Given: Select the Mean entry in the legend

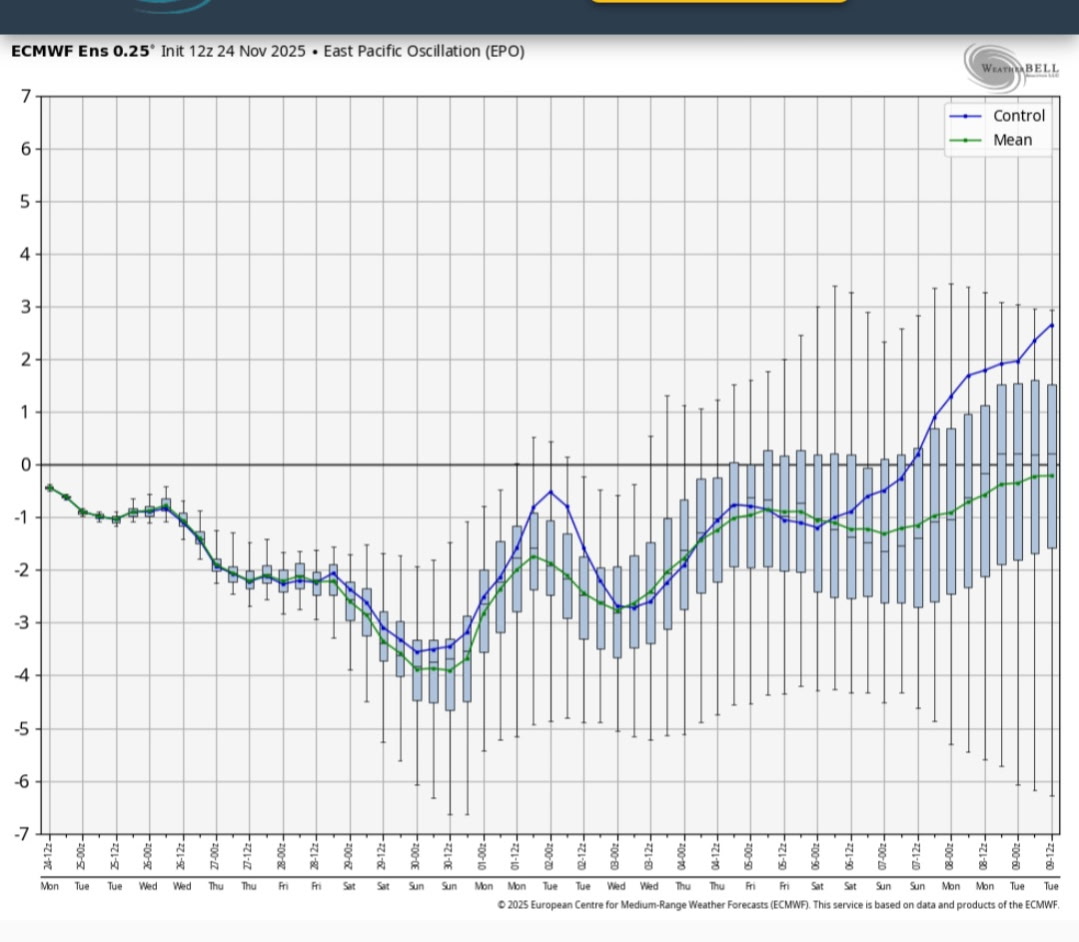Looking at the screenshot, I should pyautogui.click(x=1012, y=141).
